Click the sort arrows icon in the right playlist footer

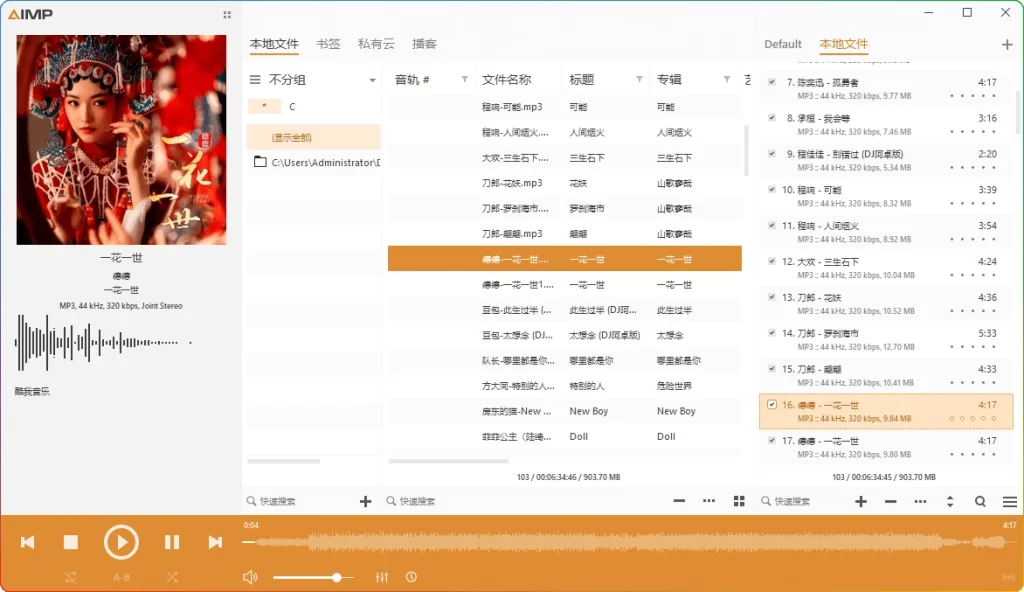click(949, 501)
